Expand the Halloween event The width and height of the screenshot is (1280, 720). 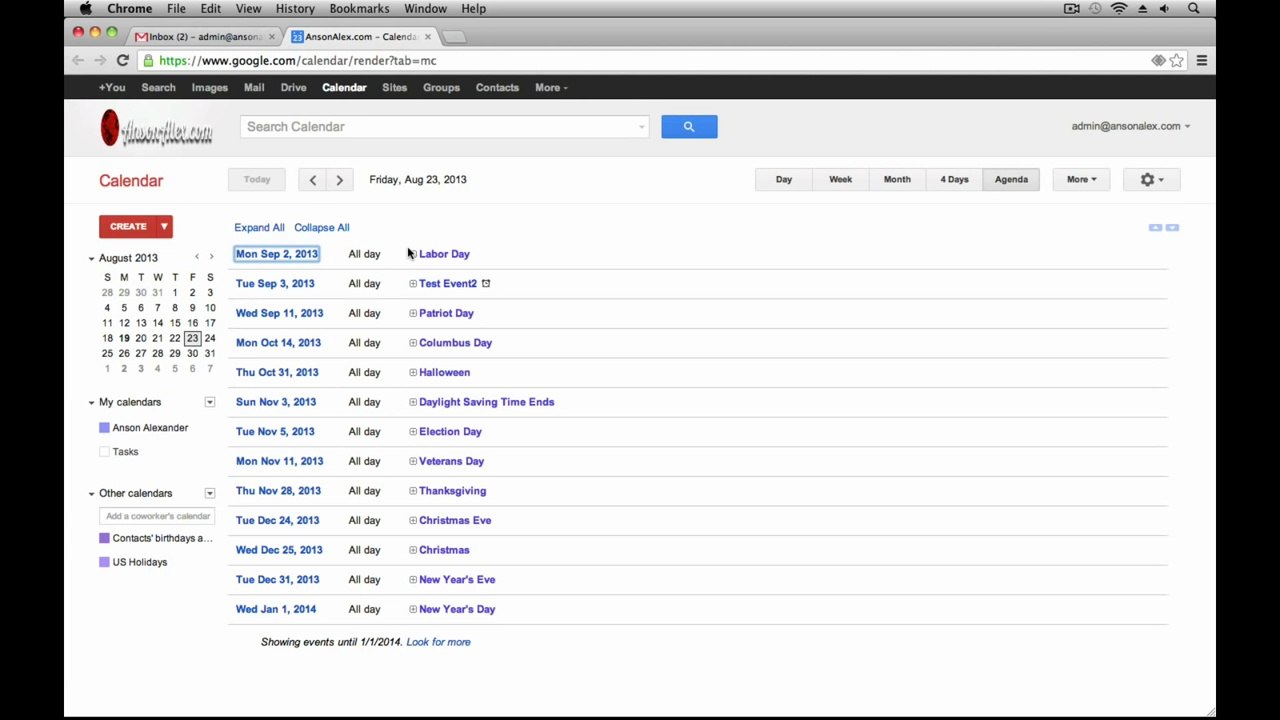pos(413,372)
